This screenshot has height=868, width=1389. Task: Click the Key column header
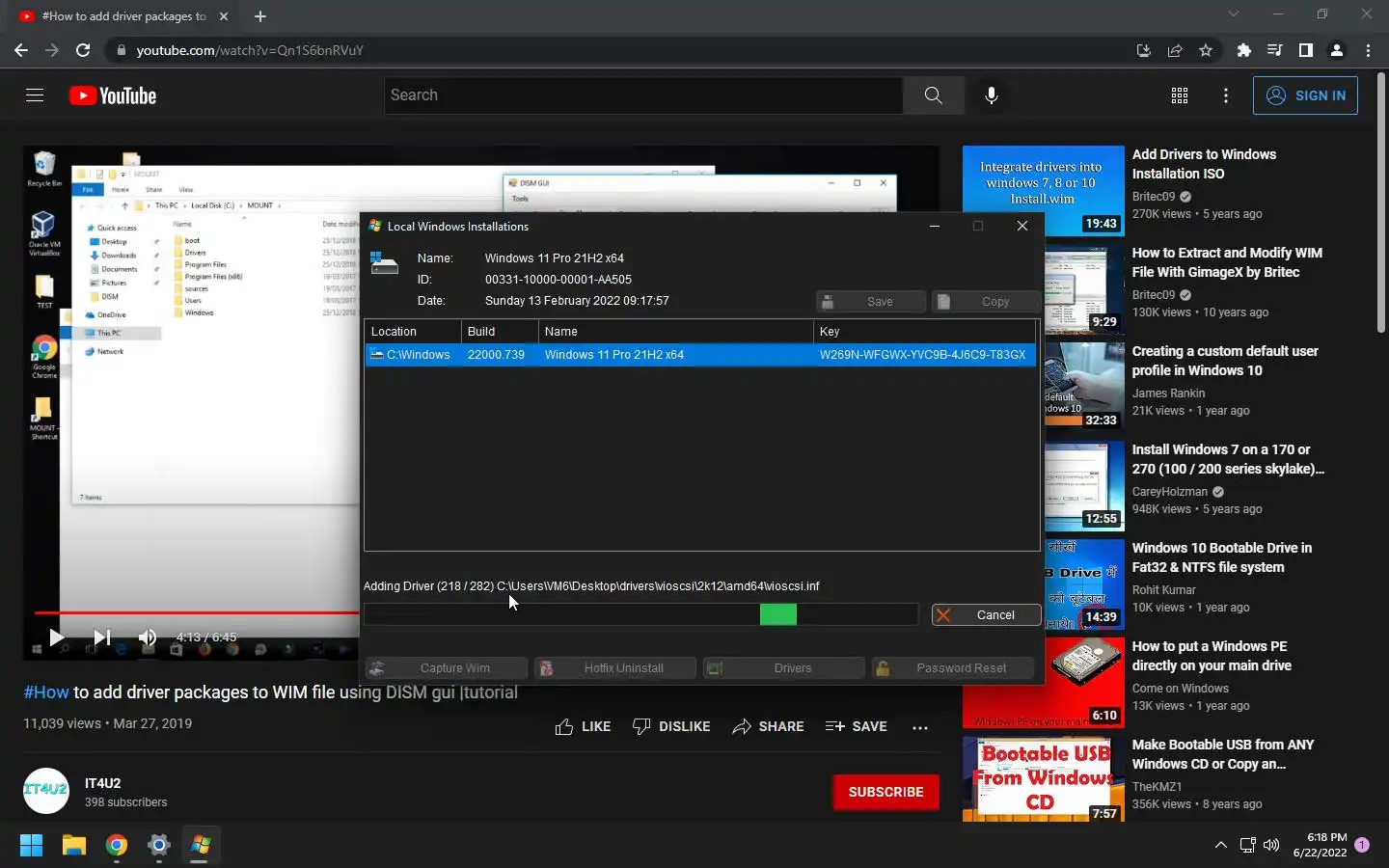click(924, 331)
